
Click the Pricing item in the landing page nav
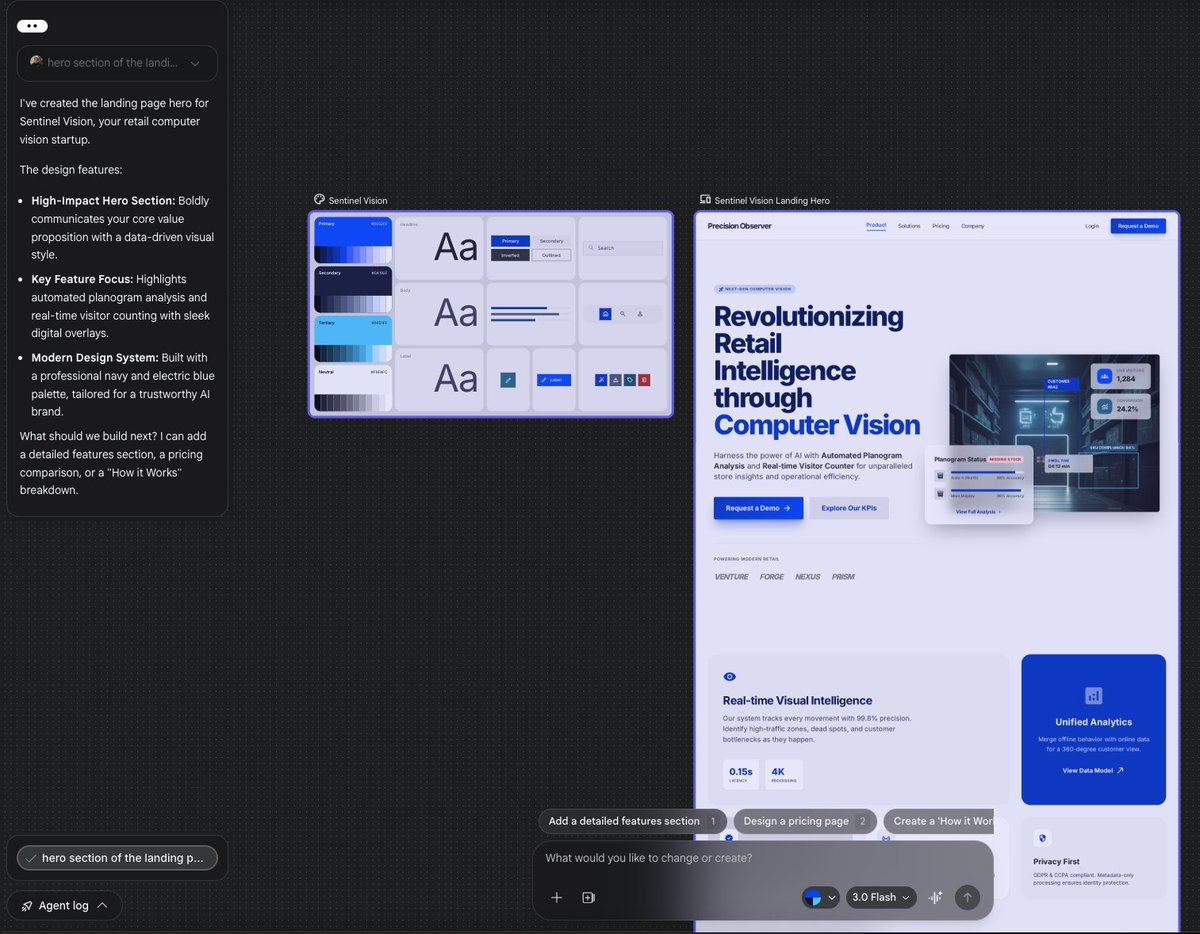coord(940,225)
